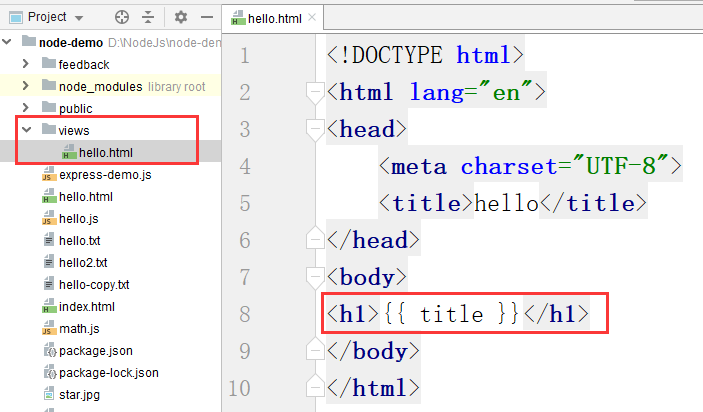Image resolution: width=703 pixels, height=412 pixels.
Task: Select the hello.html editor tab
Action: pos(273,18)
